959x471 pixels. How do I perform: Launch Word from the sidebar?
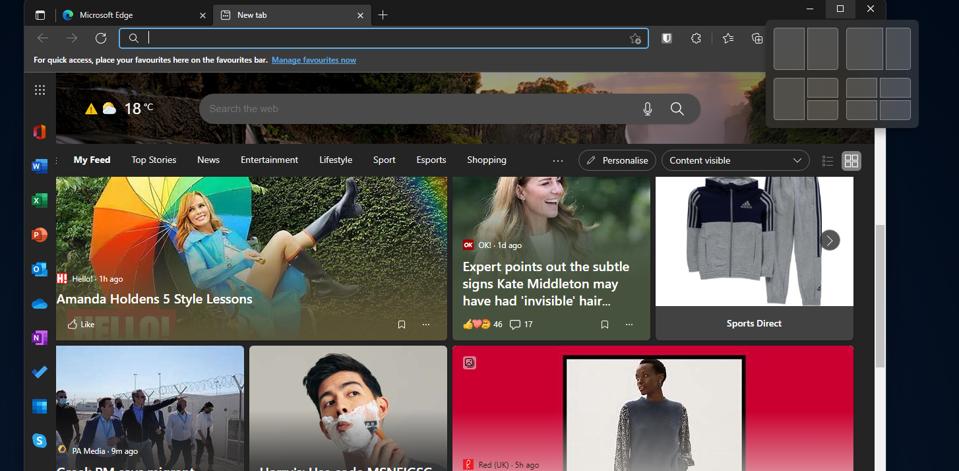tap(40, 166)
